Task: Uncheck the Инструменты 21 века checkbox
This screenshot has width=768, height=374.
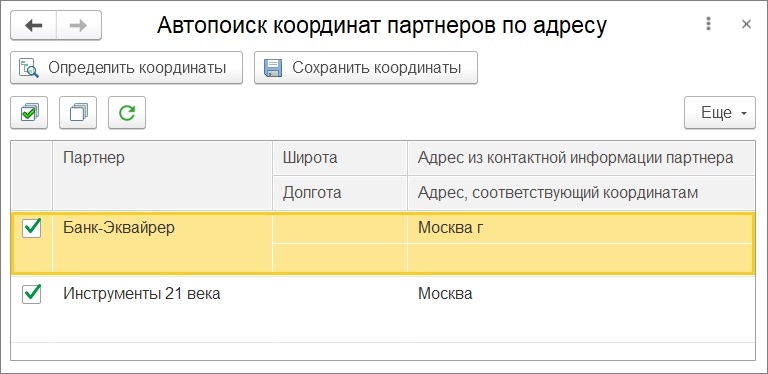Action: [x=32, y=294]
